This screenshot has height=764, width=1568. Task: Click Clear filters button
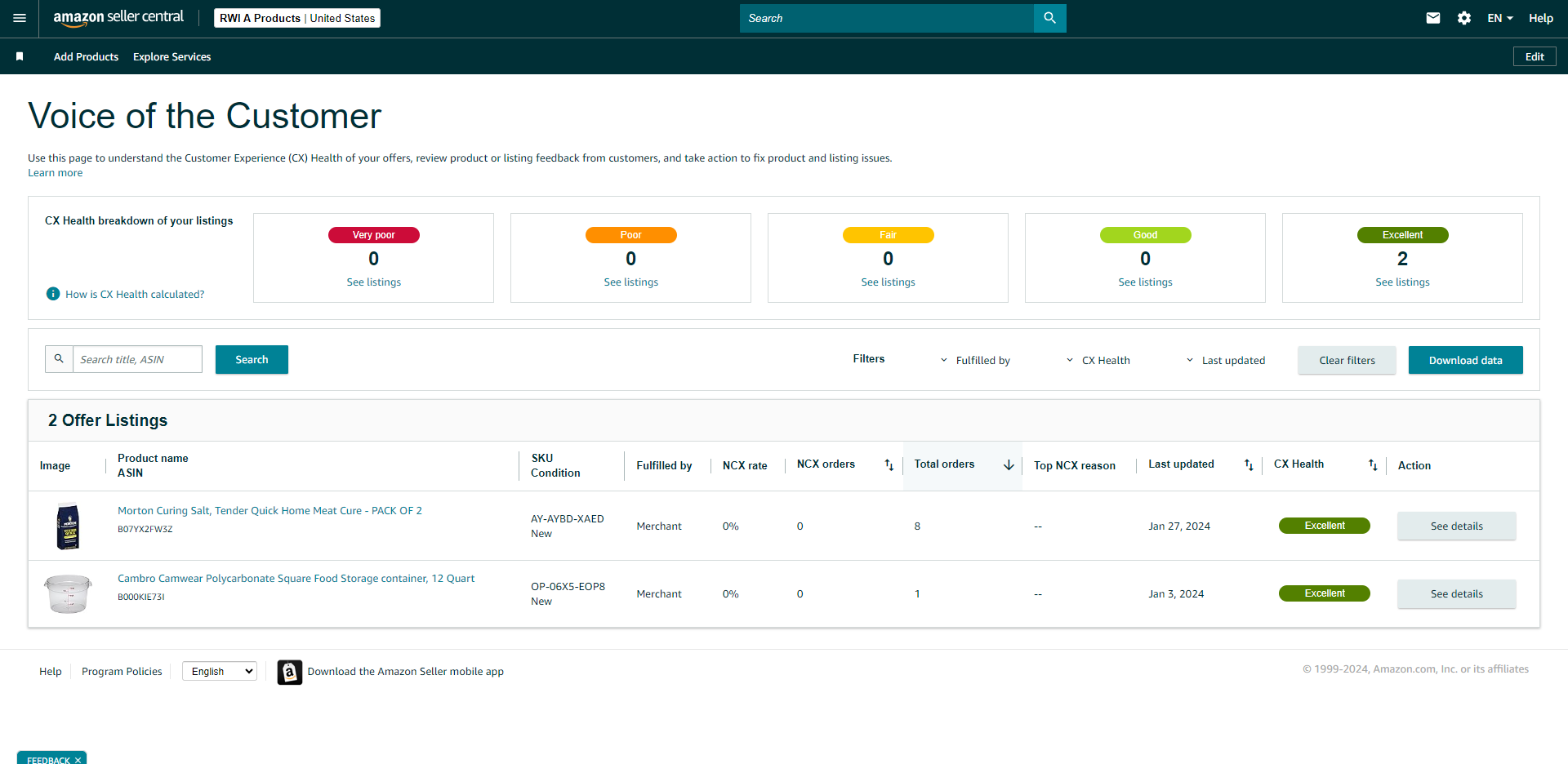[1347, 360]
